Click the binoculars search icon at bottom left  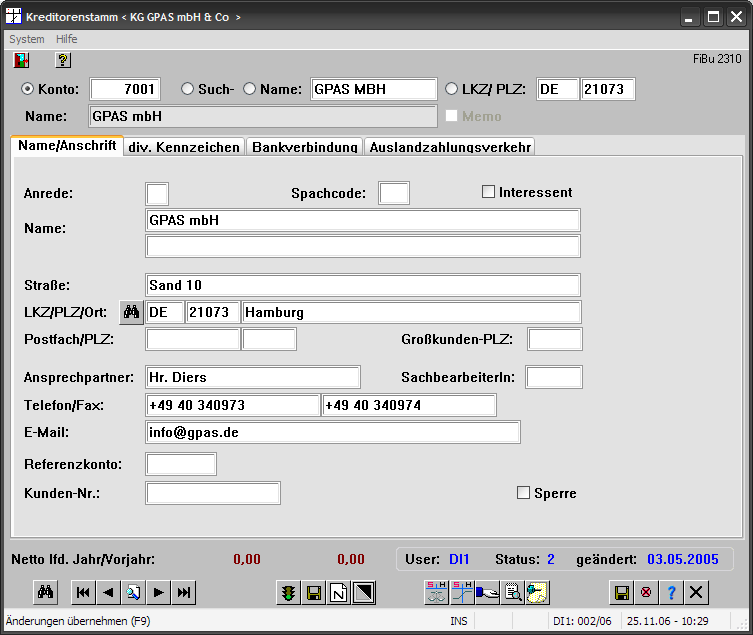tap(46, 593)
